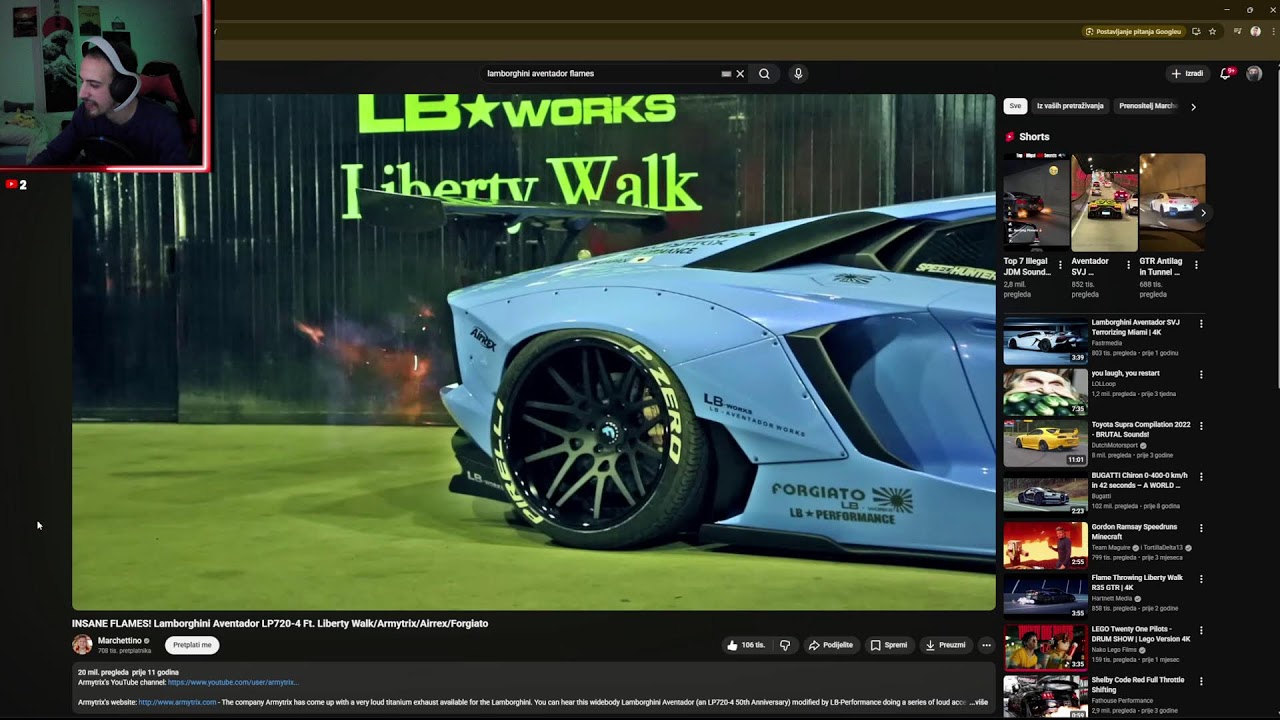The width and height of the screenshot is (1280, 720).
Task: Open options for Shelby Code Red video
Action: pyautogui.click(x=1201, y=682)
